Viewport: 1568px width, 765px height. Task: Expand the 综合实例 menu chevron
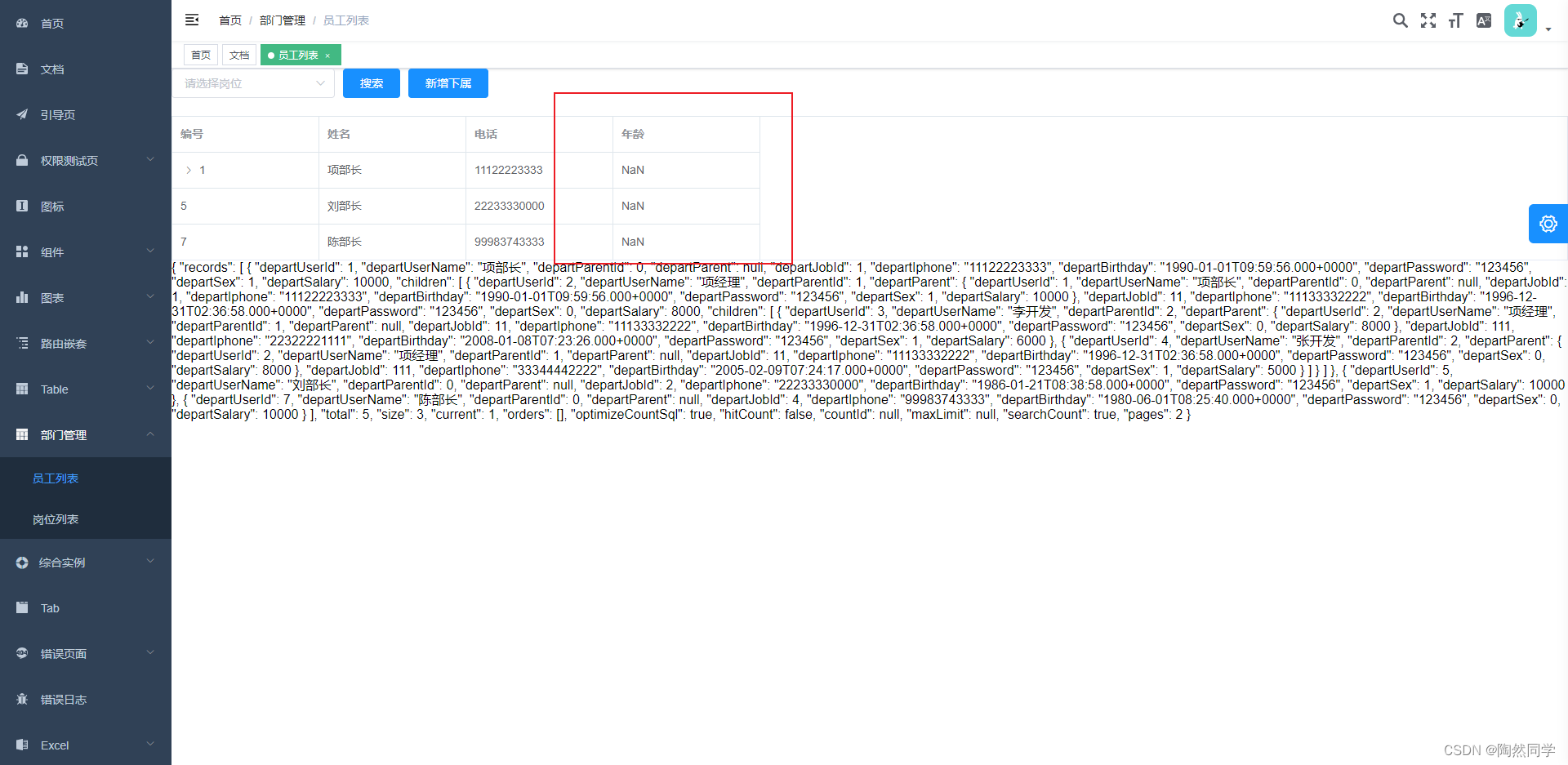click(150, 561)
